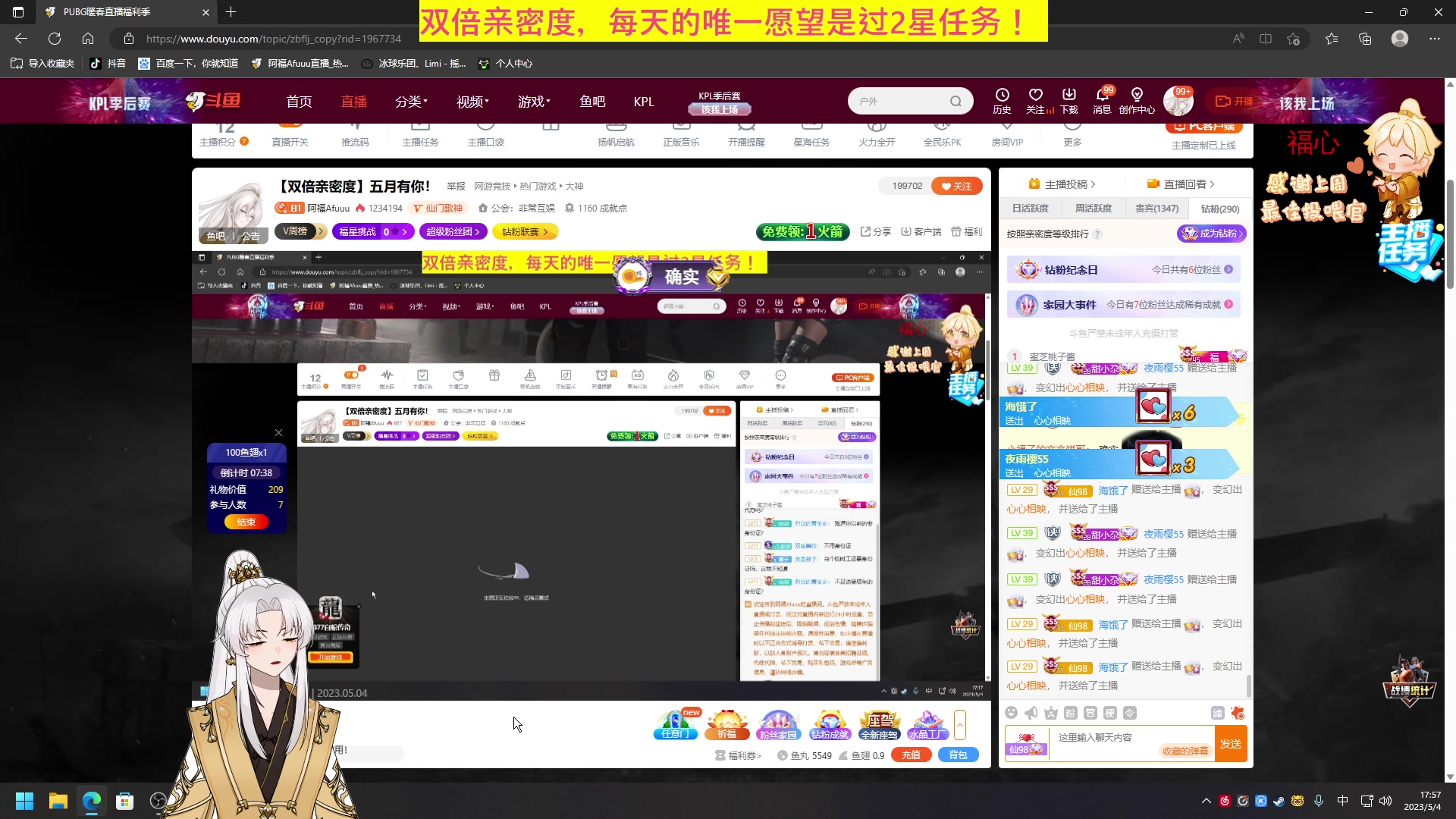Go to 首页 in navigation
Viewport: 1456px width, 819px height.
299,102
